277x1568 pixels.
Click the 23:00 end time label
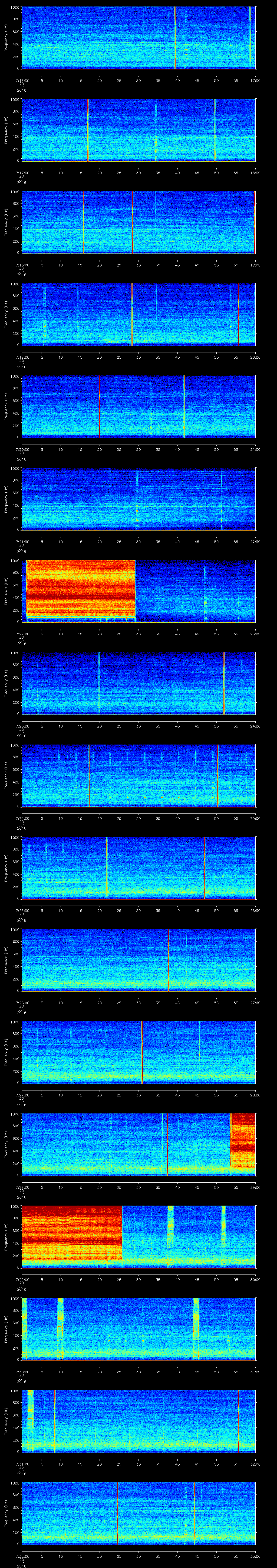click(255, 634)
